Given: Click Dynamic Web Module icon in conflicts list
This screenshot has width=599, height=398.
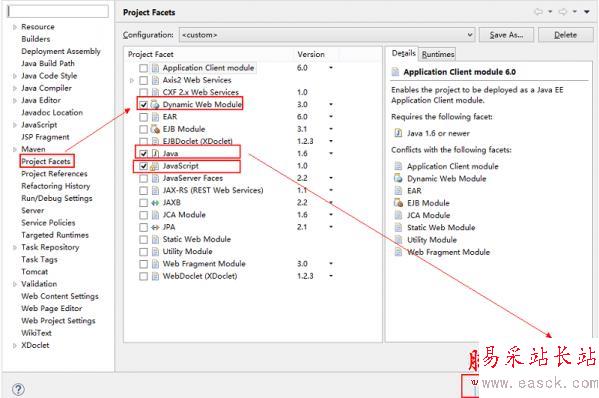Looking at the screenshot, I should click(398, 178).
